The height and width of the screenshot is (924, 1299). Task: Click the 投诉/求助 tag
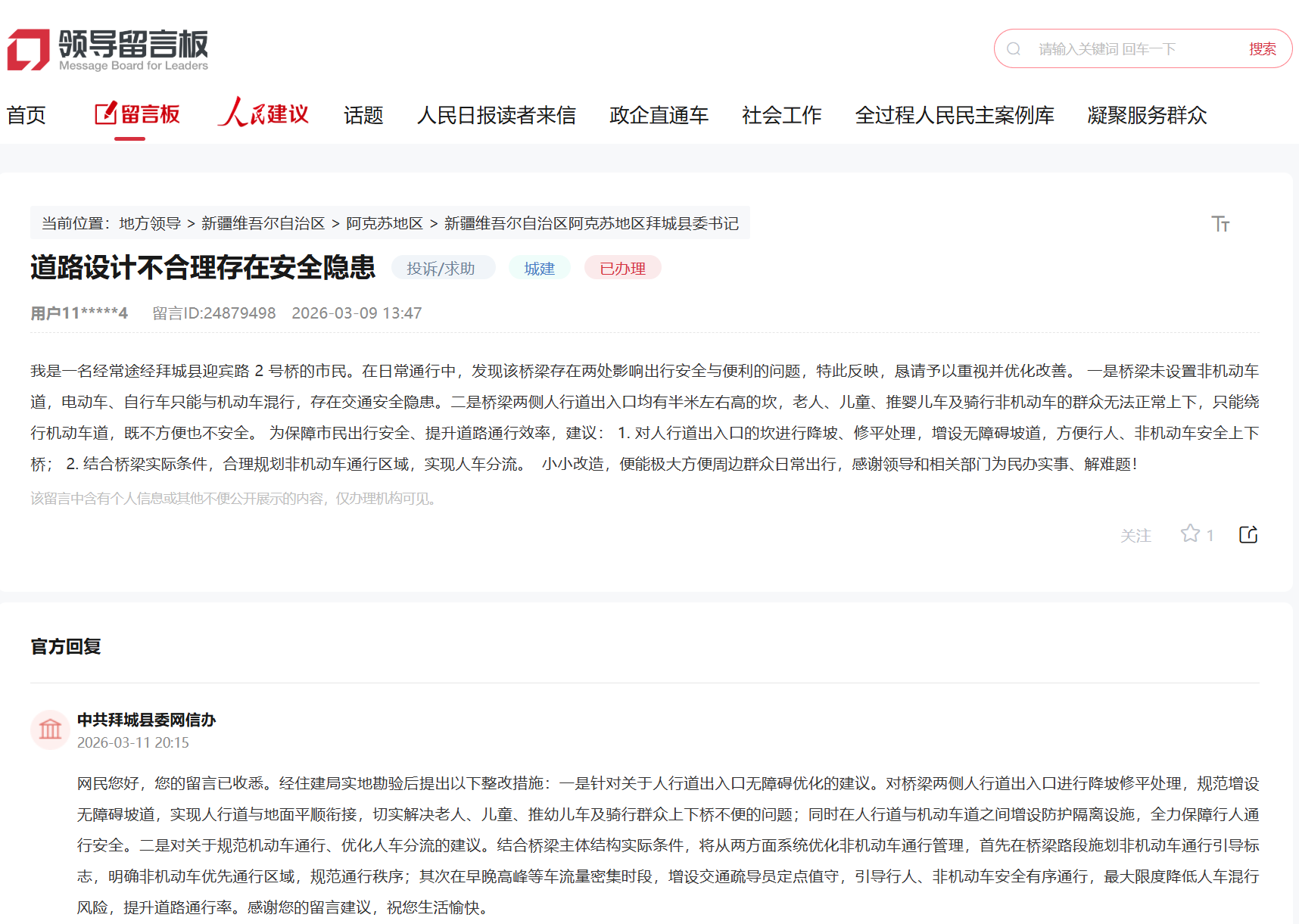pos(441,269)
